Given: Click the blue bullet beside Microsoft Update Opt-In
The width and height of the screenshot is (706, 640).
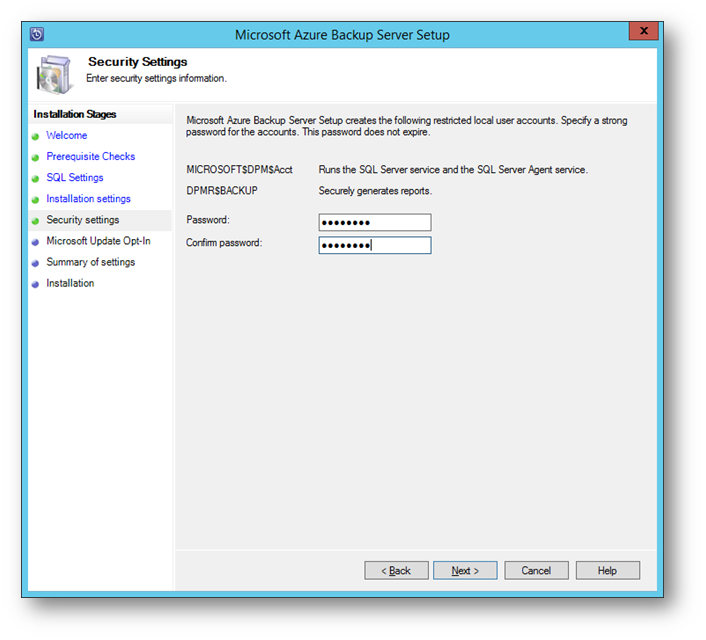Looking at the screenshot, I should coord(36,242).
